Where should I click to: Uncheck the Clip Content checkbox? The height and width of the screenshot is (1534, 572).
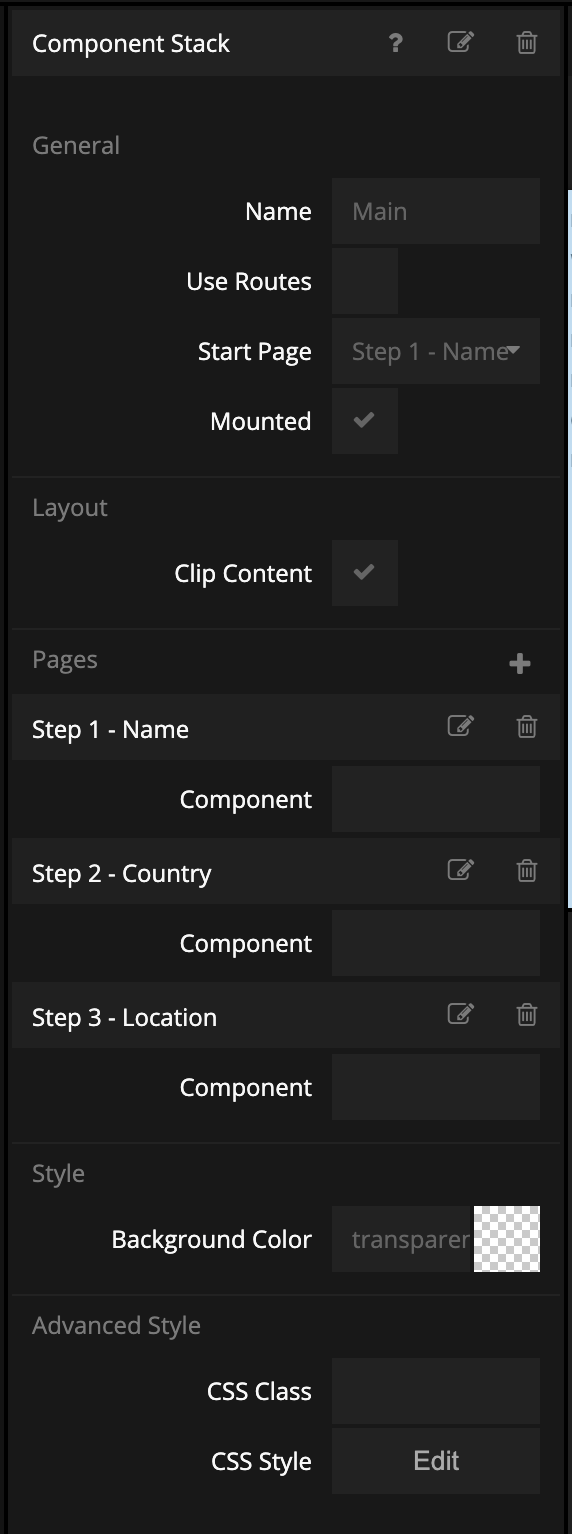(x=365, y=573)
